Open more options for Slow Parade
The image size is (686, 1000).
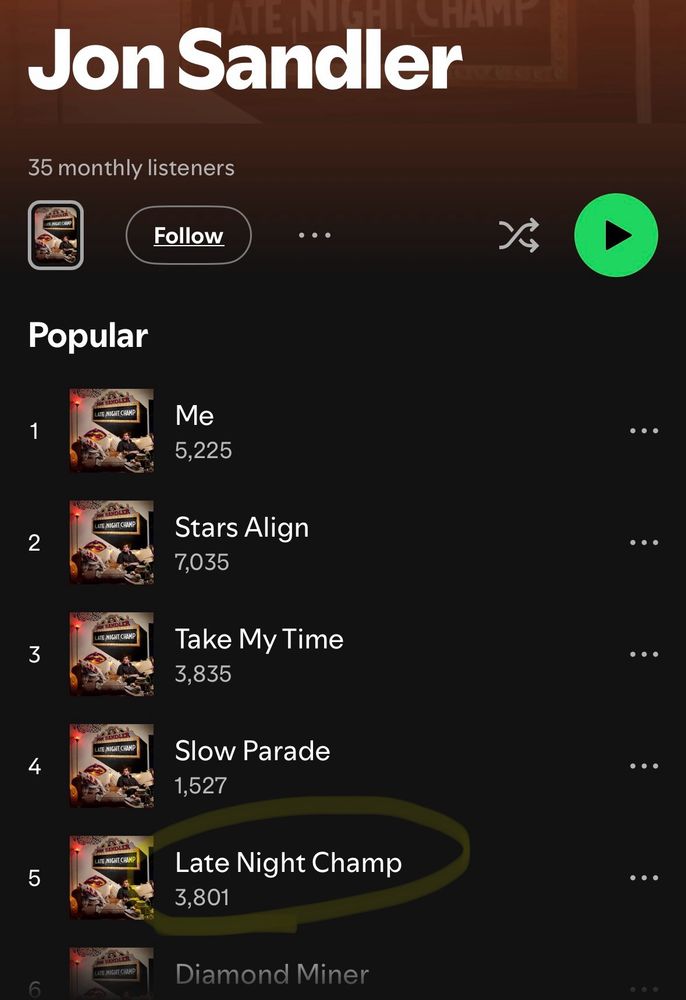coord(644,766)
